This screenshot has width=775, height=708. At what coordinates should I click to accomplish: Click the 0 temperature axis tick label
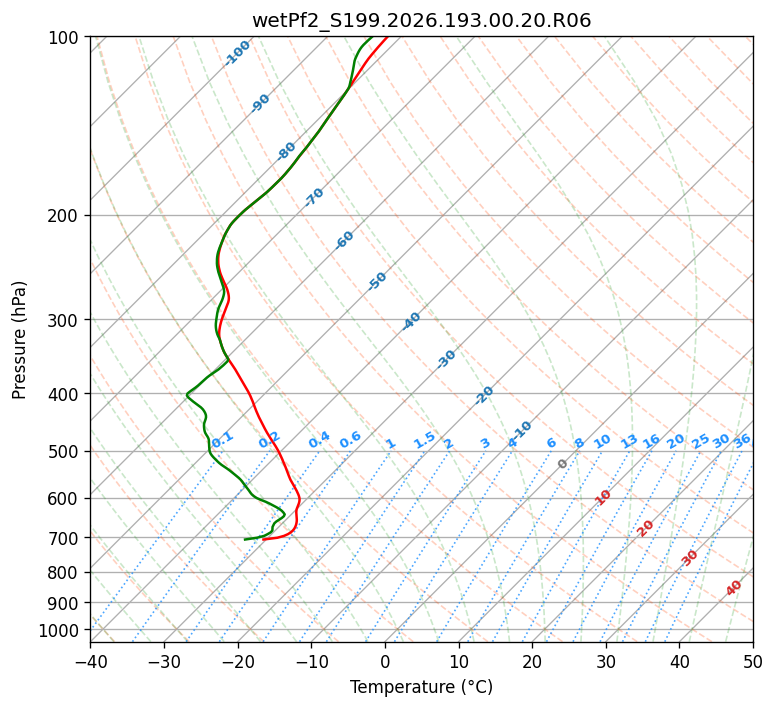coord(385,662)
